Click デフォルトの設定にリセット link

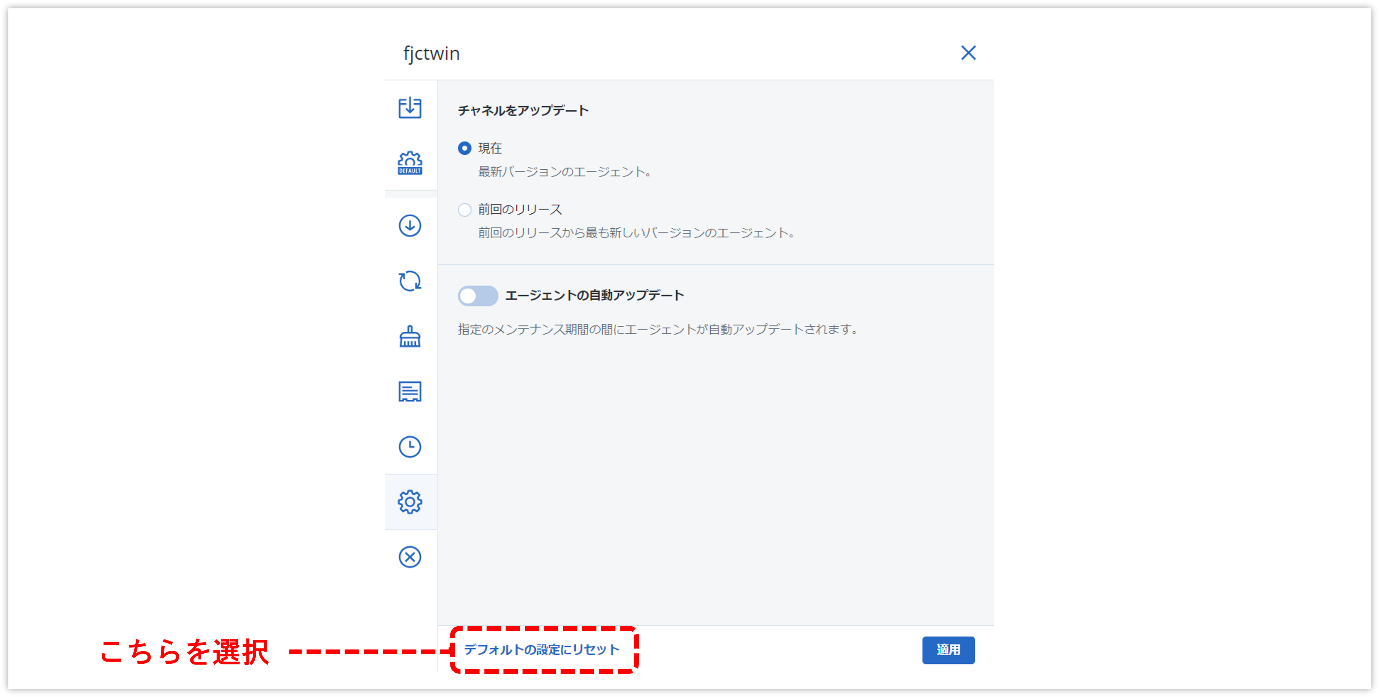click(x=542, y=650)
